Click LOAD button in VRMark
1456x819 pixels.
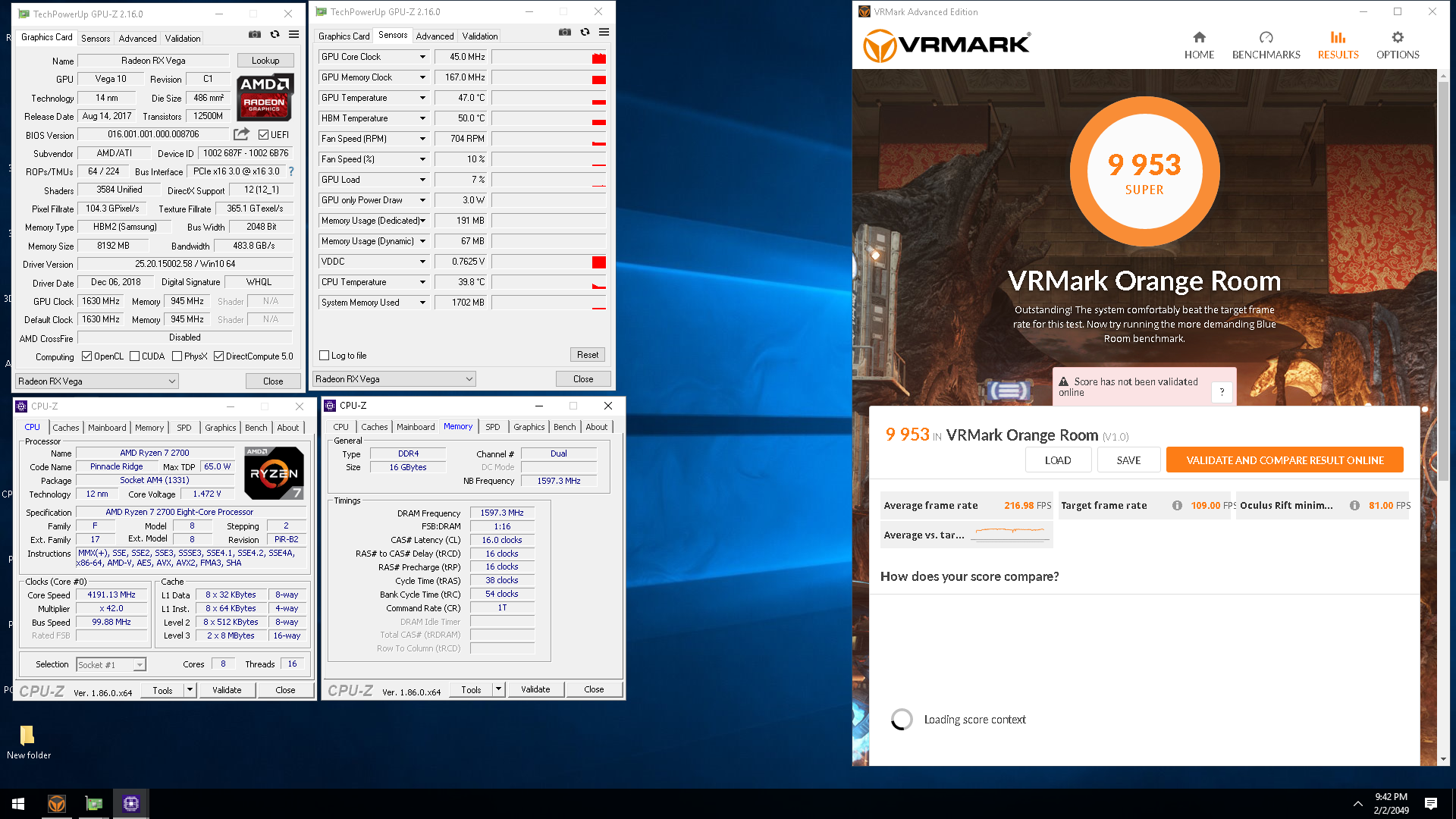[1058, 460]
